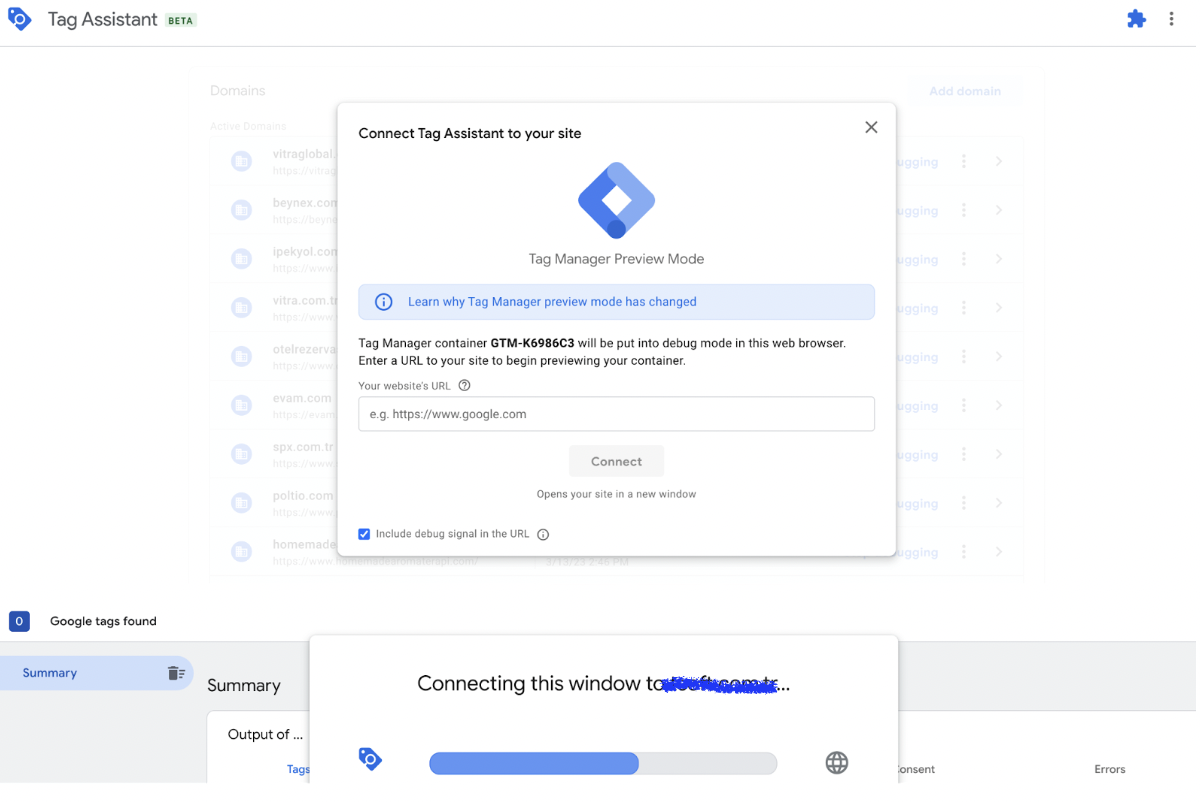Open more options for ipekyol.com row
The width and height of the screenshot is (1200, 802).
964,259
